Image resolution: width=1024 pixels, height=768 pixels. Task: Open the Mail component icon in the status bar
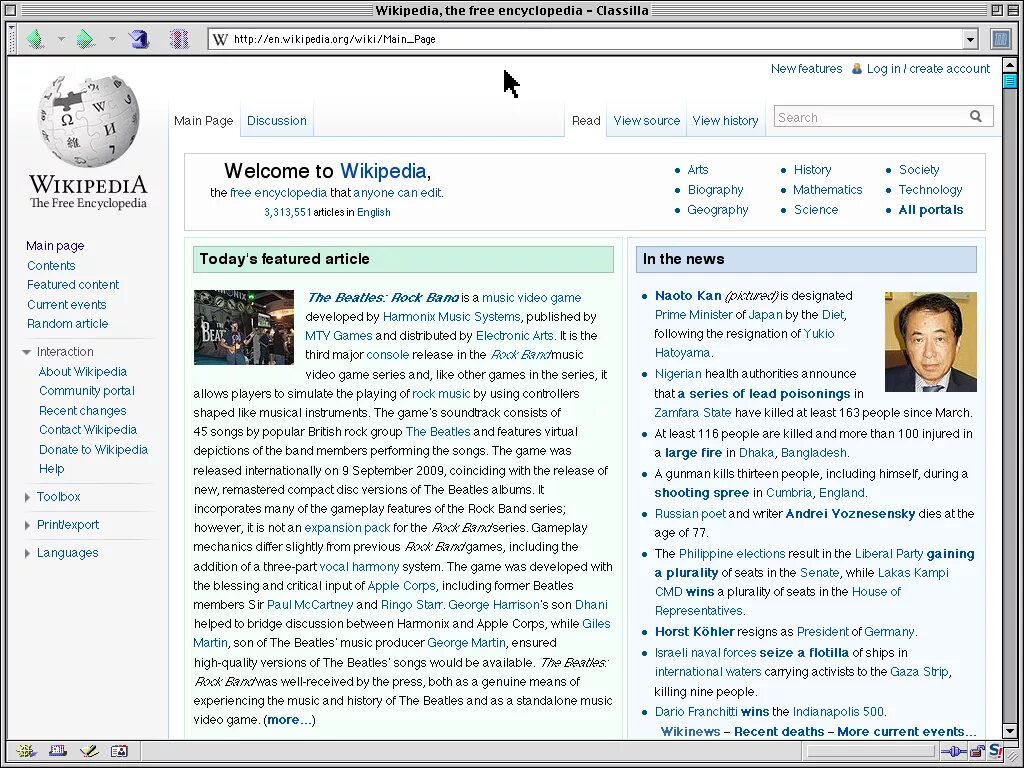click(57, 751)
